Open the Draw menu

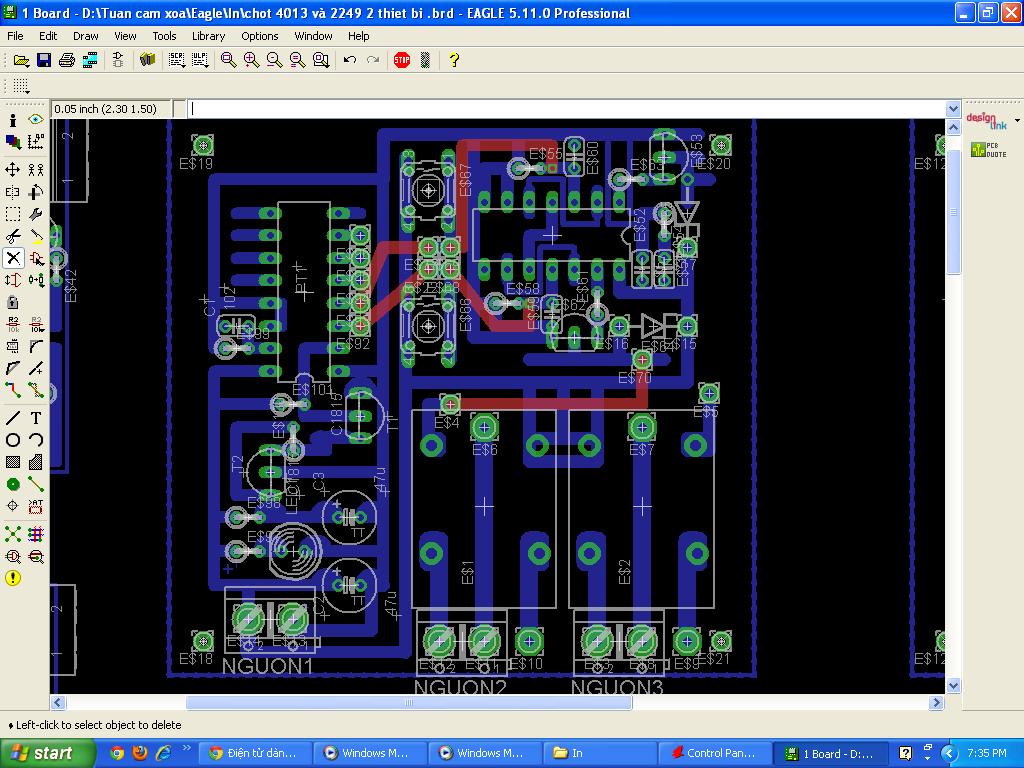click(86, 36)
